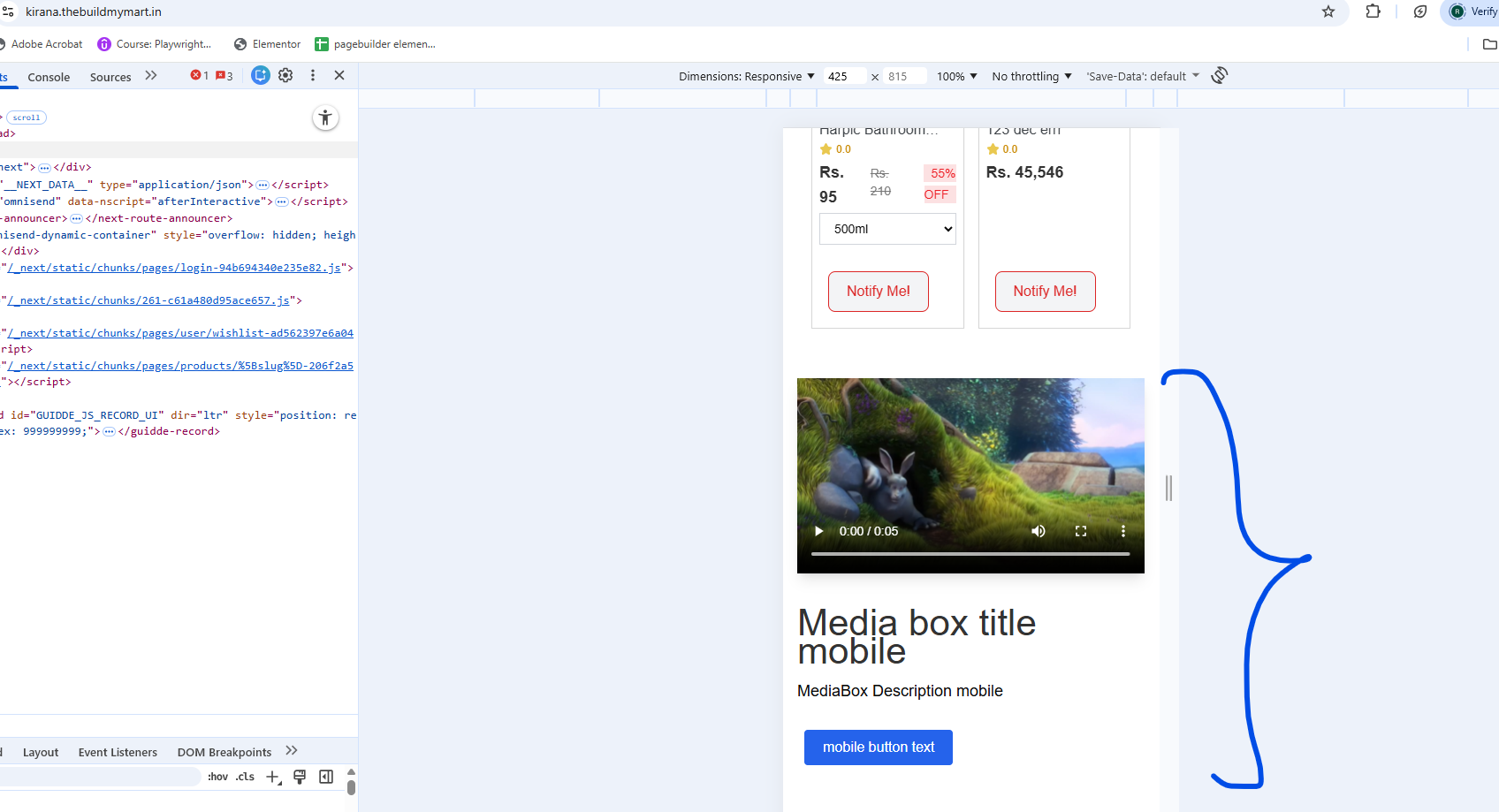
Task: Open Adobe Acrobat bookmark
Action: click(42, 44)
